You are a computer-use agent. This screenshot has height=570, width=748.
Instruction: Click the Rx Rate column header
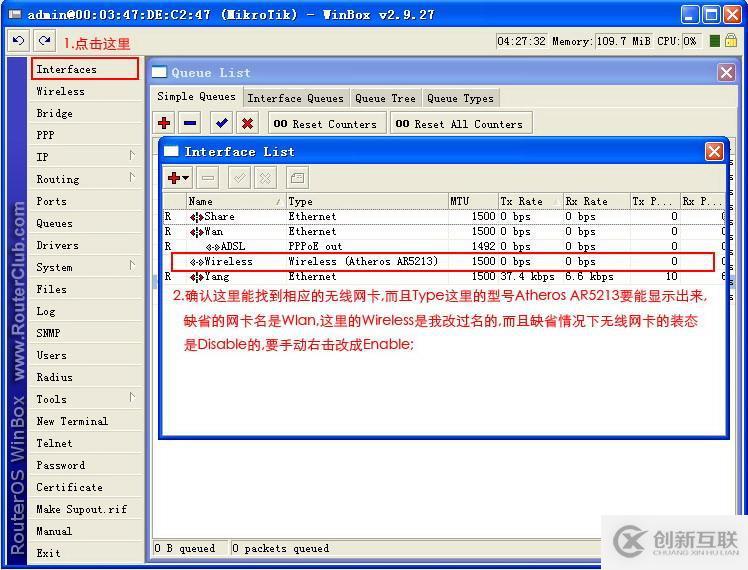point(596,201)
